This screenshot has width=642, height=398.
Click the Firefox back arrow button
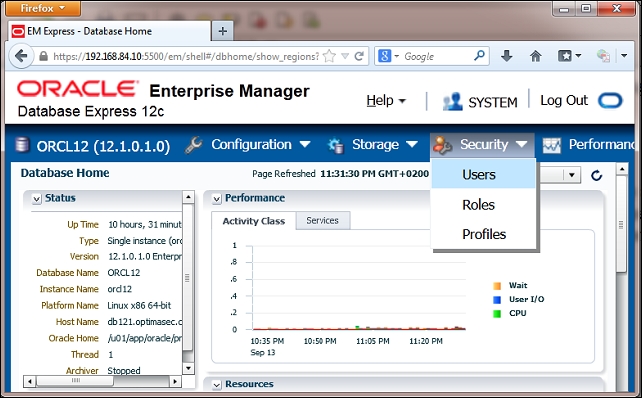point(21,56)
